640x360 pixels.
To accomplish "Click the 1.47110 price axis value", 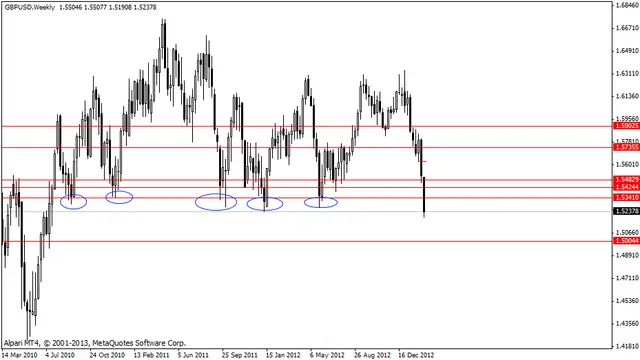I will click(x=627, y=278).
